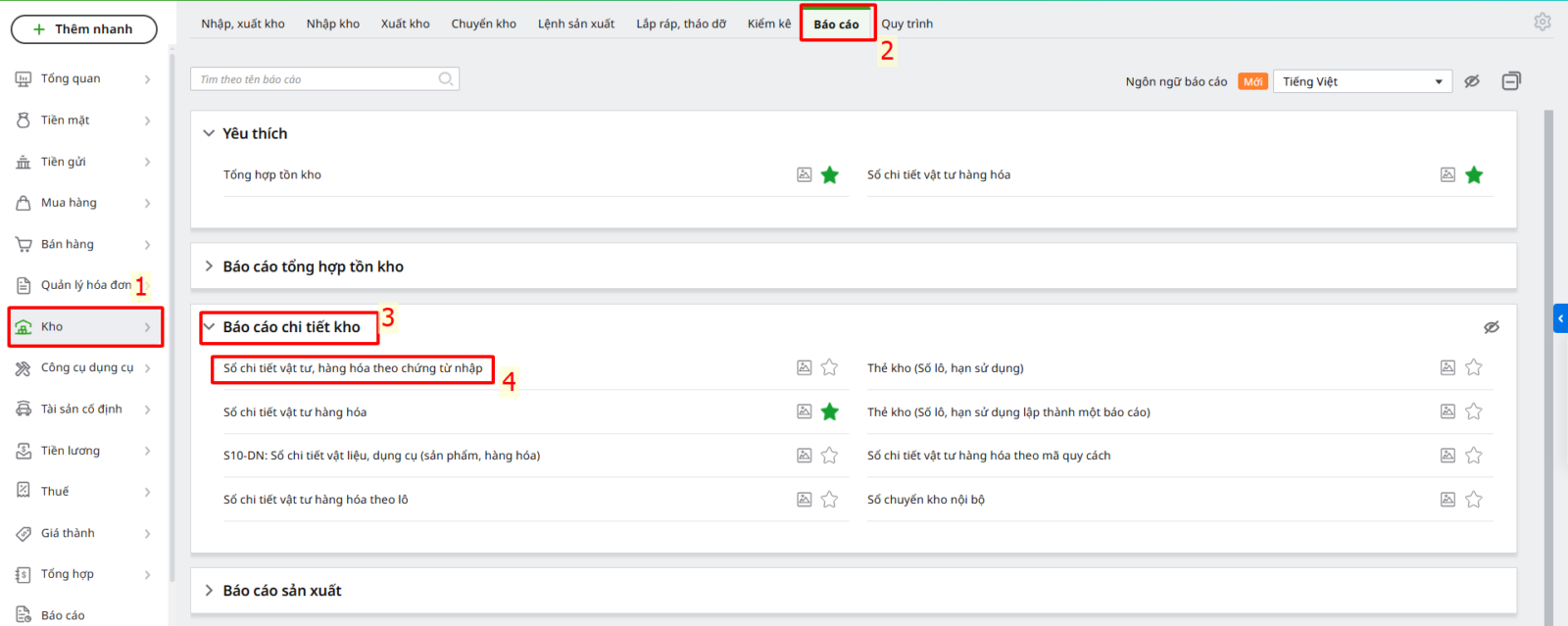Toggle hidden reports eye icon beside language dropdown
1568x626 pixels.
(x=1472, y=81)
